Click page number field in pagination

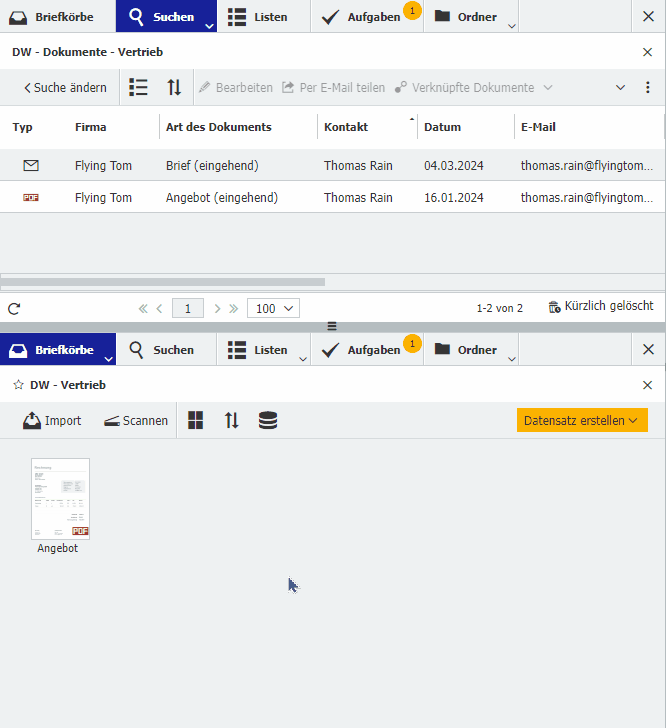pos(188,308)
